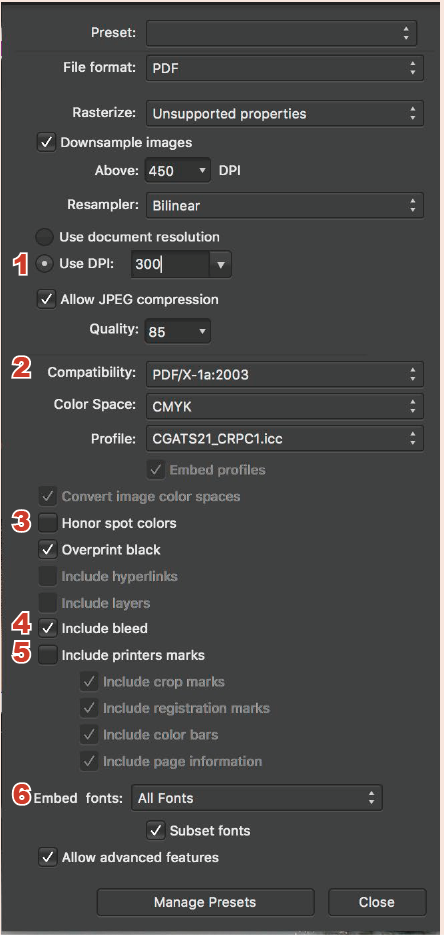Enable Honor spot colors checkbox
The image size is (444, 935).
click(x=46, y=524)
